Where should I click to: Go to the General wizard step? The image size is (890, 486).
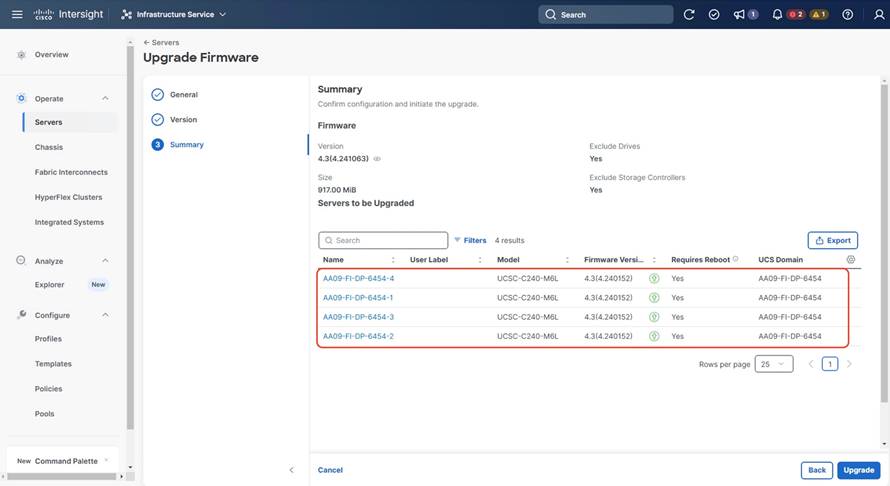click(183, 95)
